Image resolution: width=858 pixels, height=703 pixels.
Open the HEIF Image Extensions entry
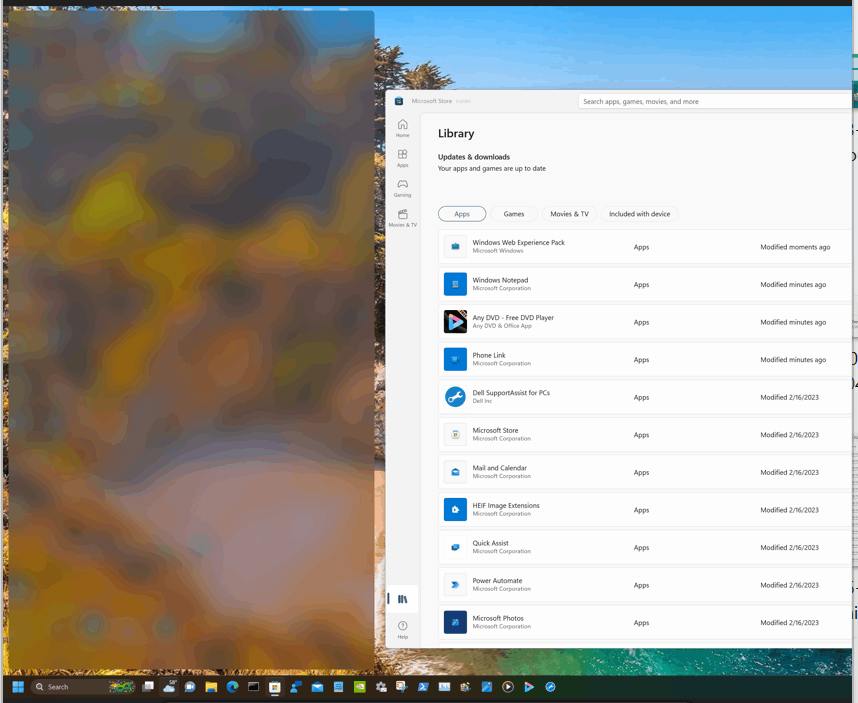645,510
